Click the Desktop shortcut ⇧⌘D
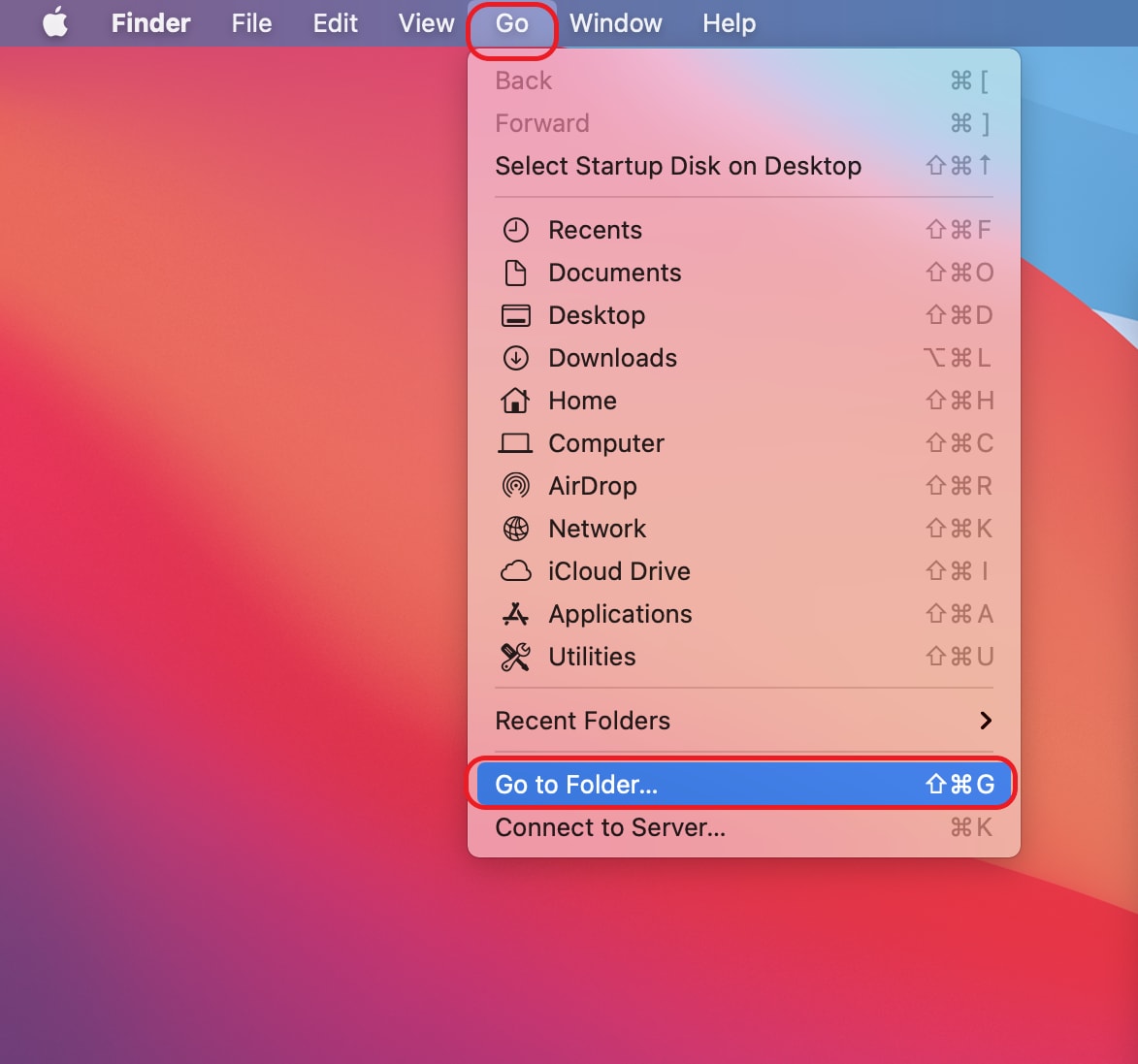Image resolution: width=1138 pixels, height=1064 pixels. pos(959,316)
